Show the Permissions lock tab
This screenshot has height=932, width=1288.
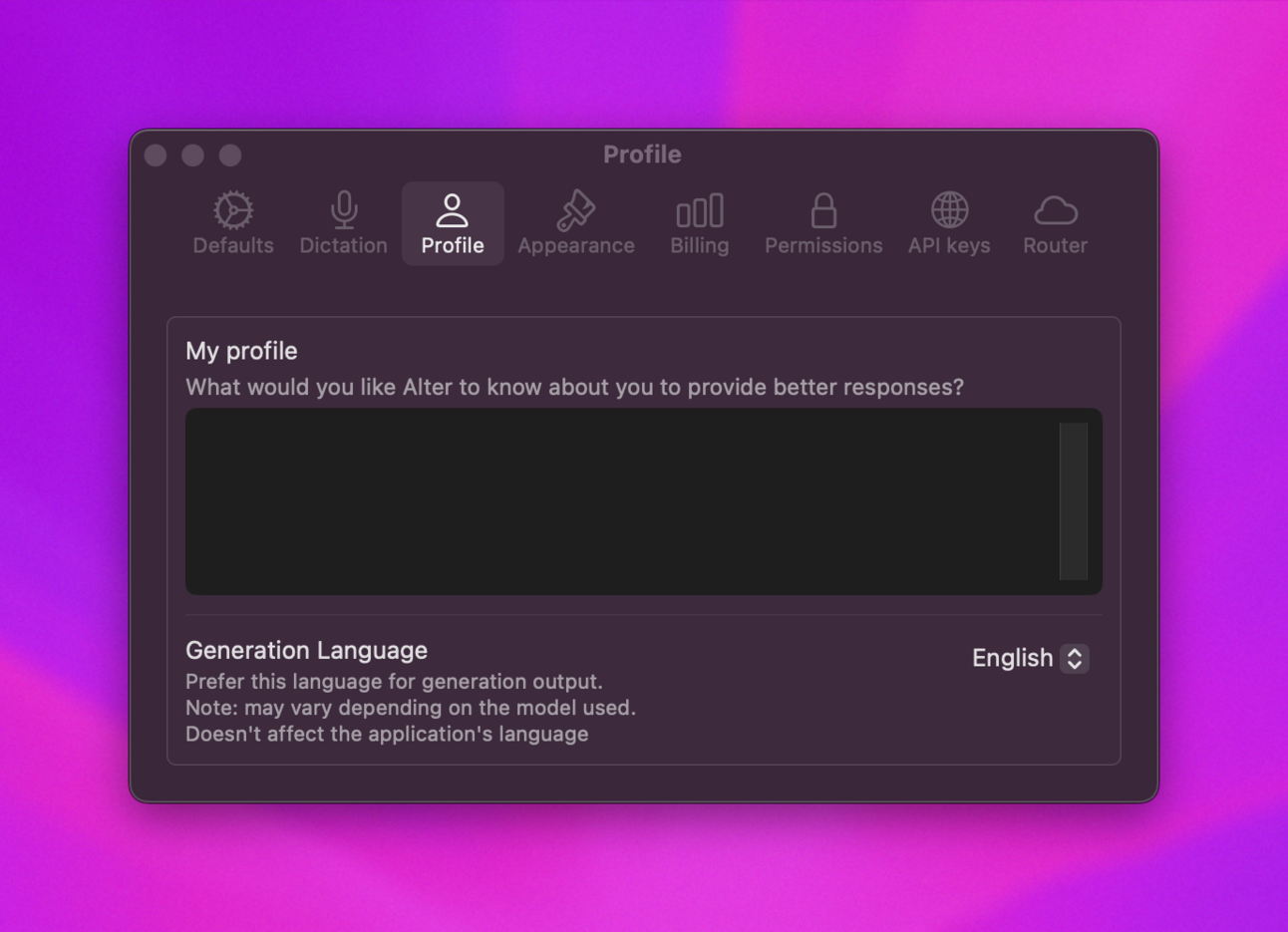point(823,224)
